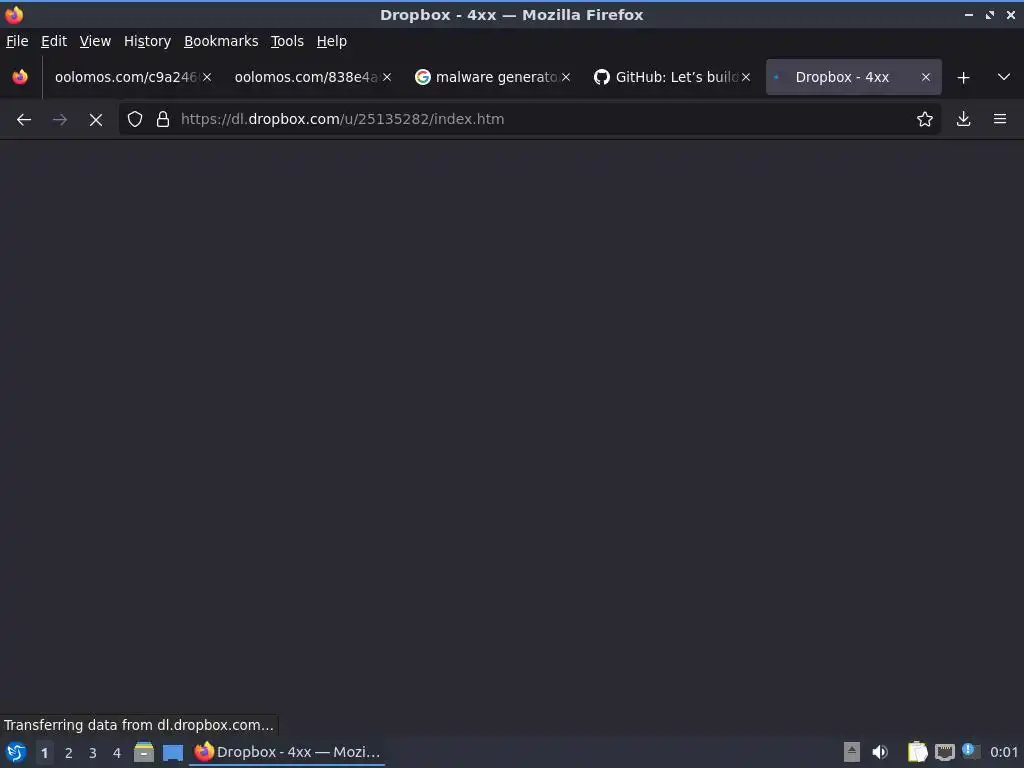Open the Edit menu

54,41
